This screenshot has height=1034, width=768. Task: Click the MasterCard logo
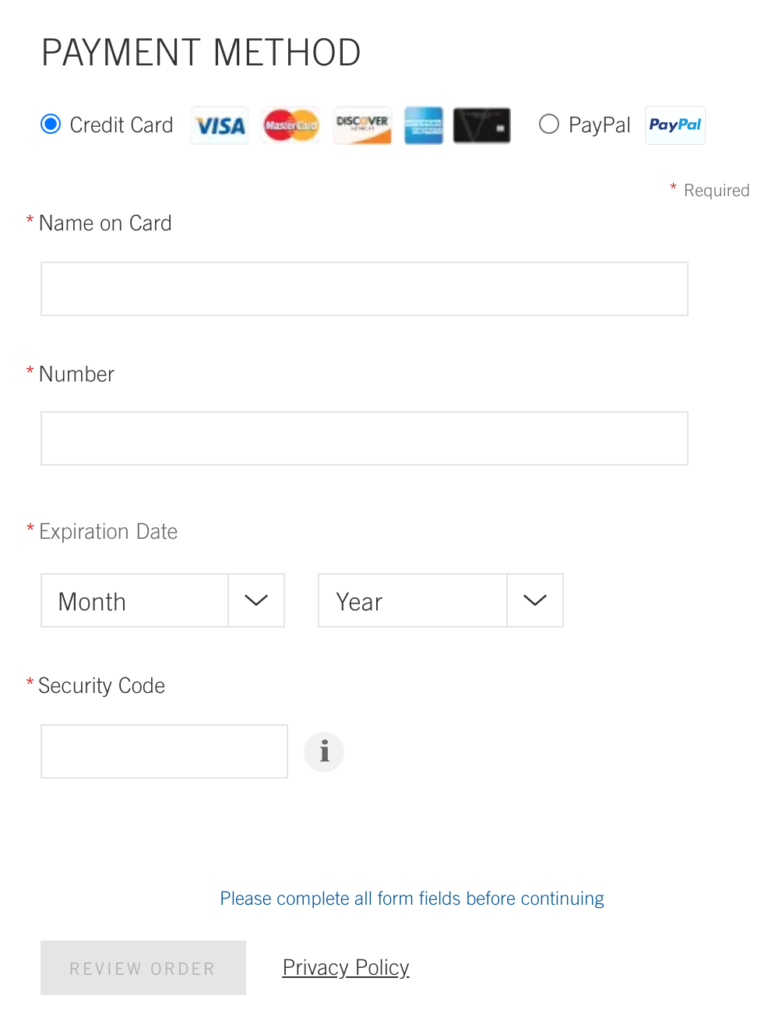(x=291, y=126)
